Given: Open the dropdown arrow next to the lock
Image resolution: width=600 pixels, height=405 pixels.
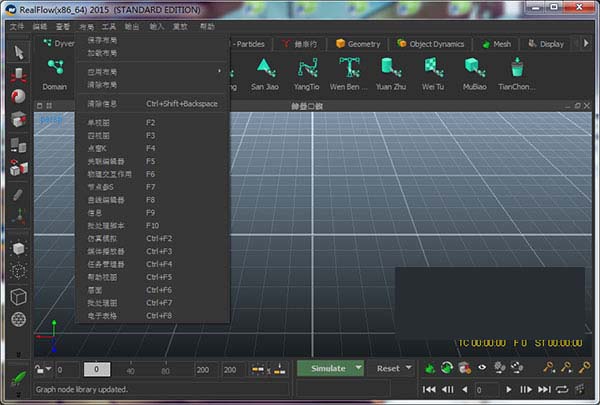Looking at the screenshot, I should (x=49, y=369).
